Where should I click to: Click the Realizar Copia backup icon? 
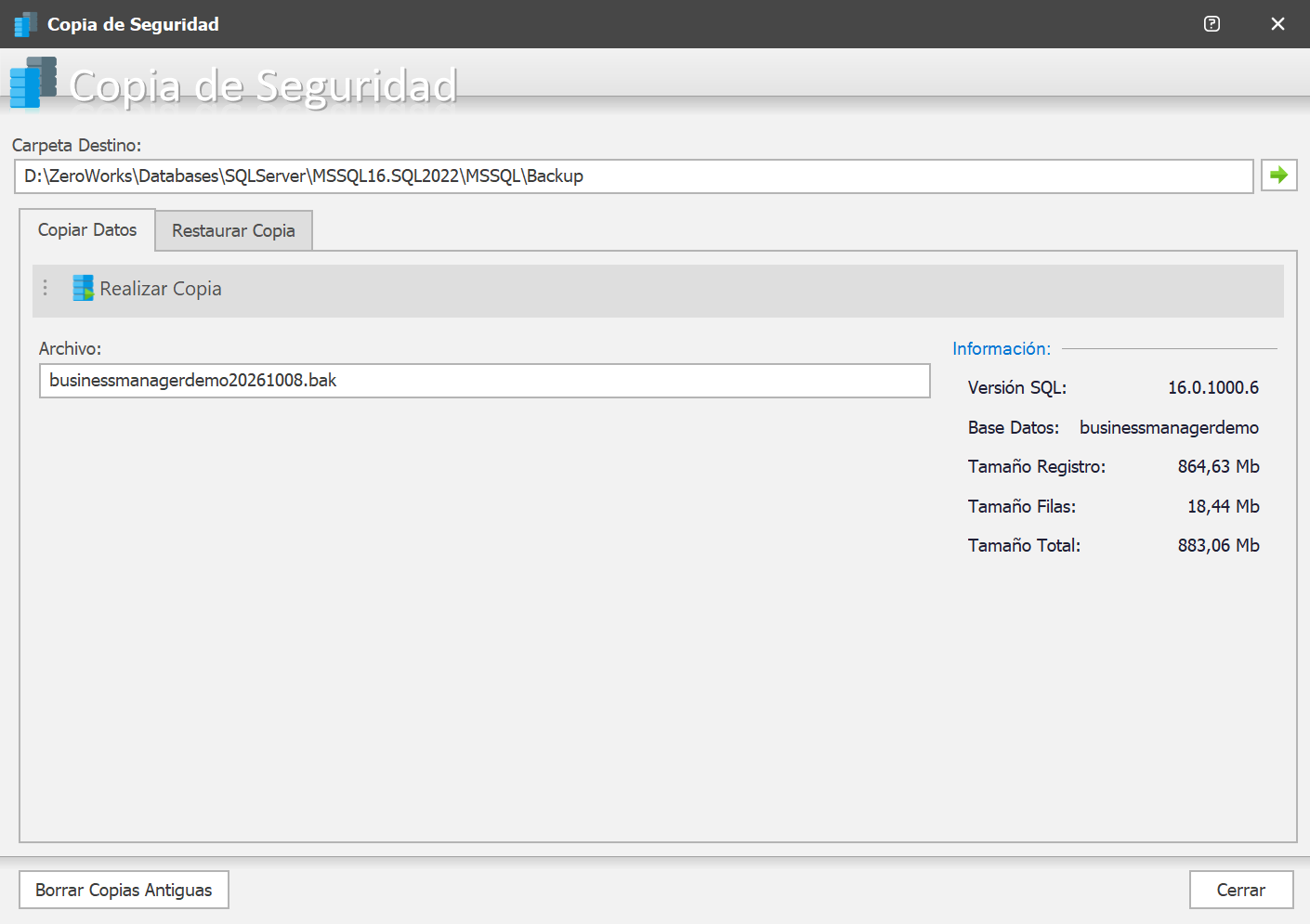[x=84, y=288]
